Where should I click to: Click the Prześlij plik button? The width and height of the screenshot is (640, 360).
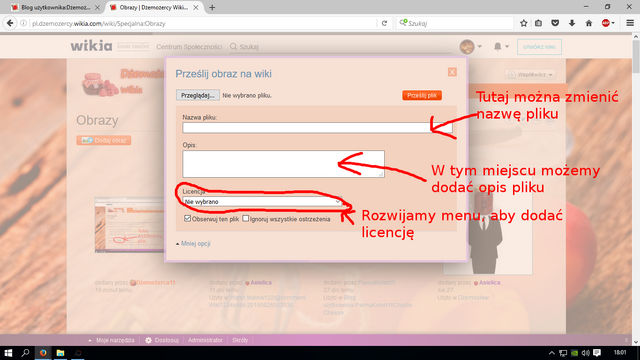(x=422, y=95)
